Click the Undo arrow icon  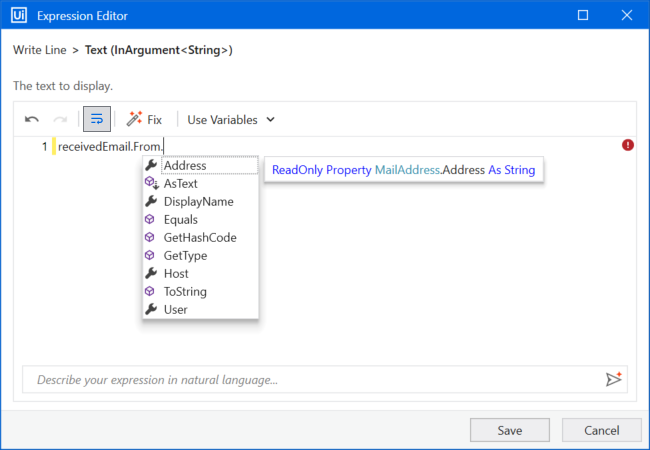[32, 119]
